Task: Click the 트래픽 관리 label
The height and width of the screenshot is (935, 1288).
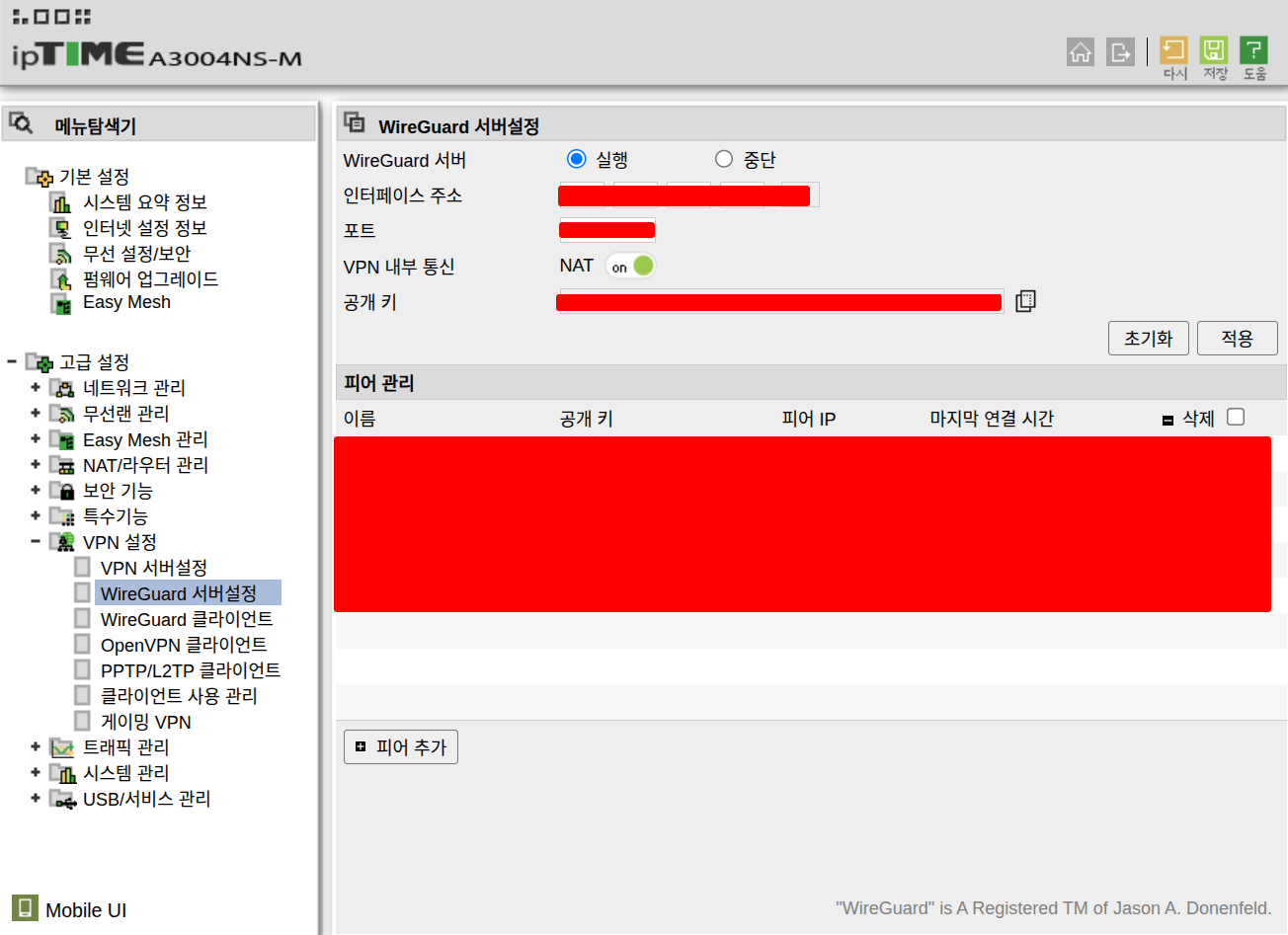Action: pos(126,747)
